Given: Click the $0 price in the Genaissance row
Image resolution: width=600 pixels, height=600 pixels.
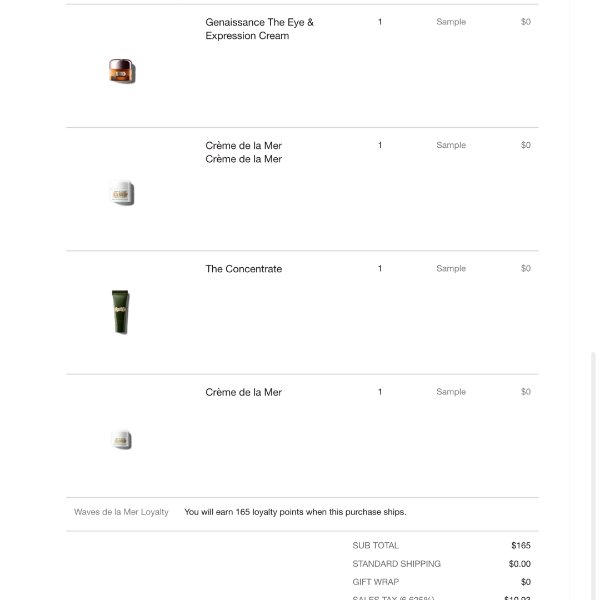Looking at the screenshot, I should click(x=526, y=22).
